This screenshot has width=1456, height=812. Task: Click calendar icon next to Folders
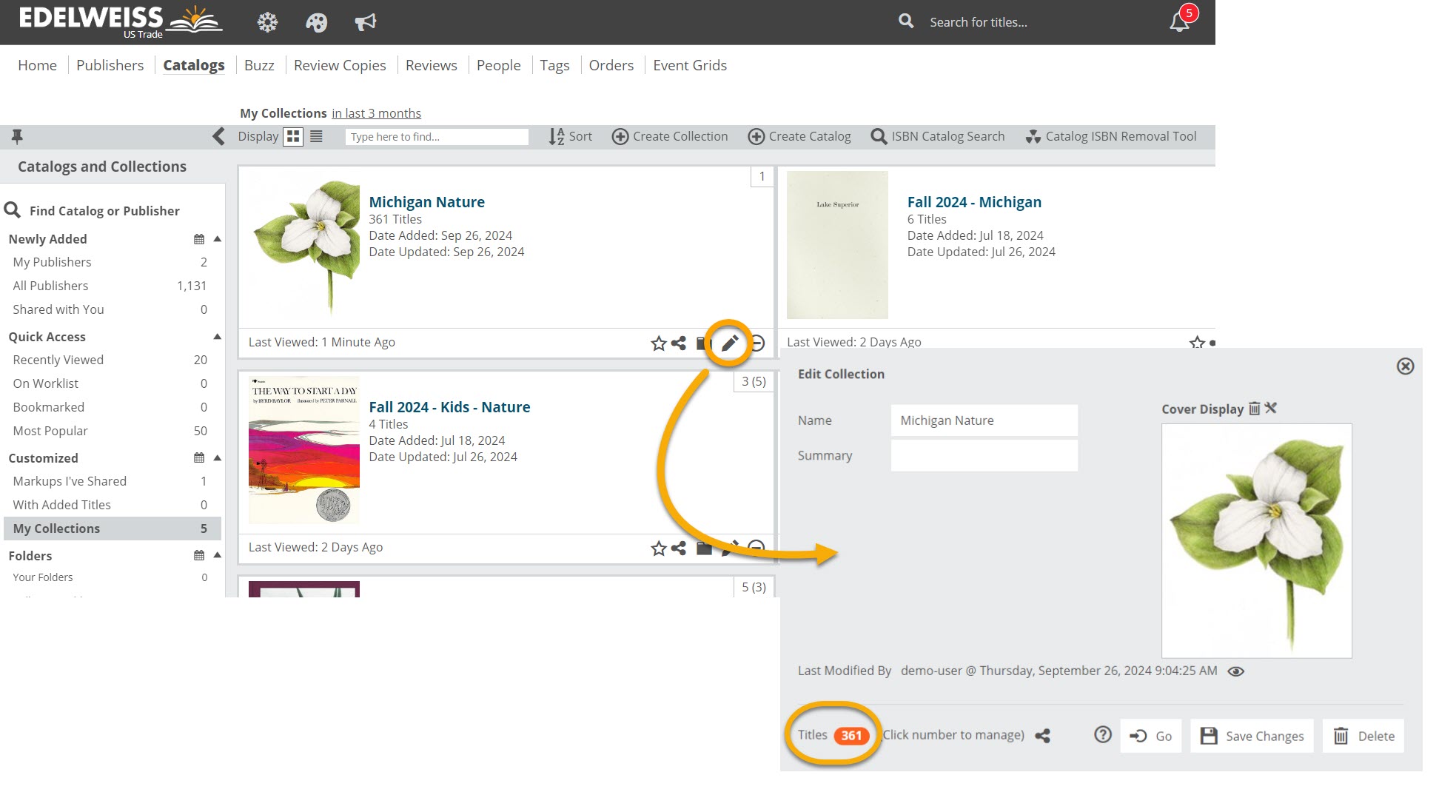coord(199,556)
